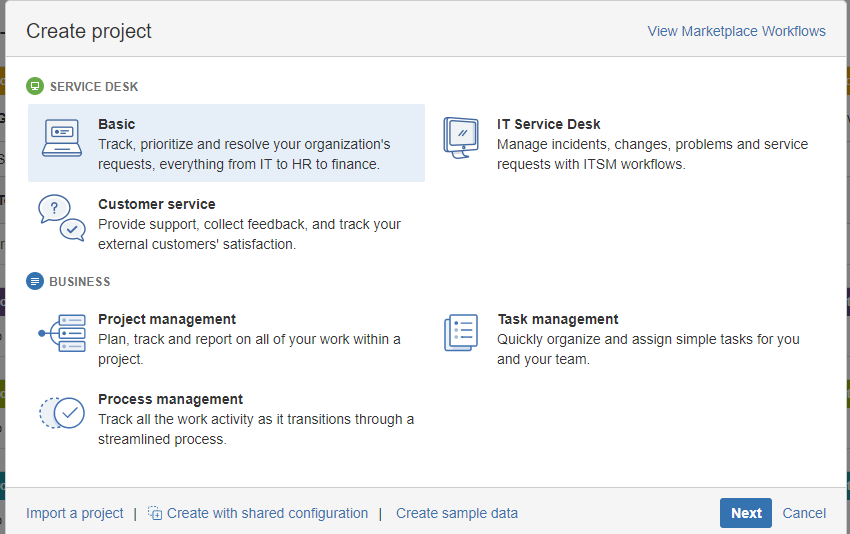Viewport: 850px width, 534px height.
Task: Click the shared configuration copy icon
Action: tap(154, 513)
